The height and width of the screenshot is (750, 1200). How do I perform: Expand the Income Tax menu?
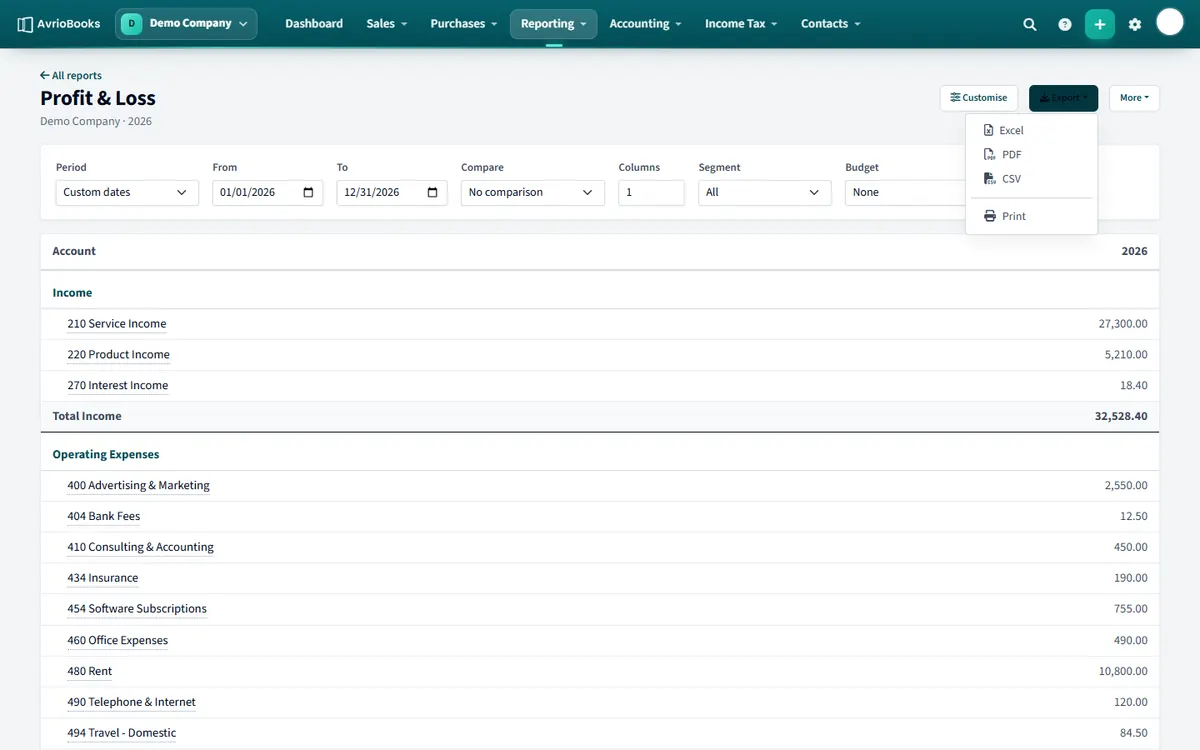[740, 24]
